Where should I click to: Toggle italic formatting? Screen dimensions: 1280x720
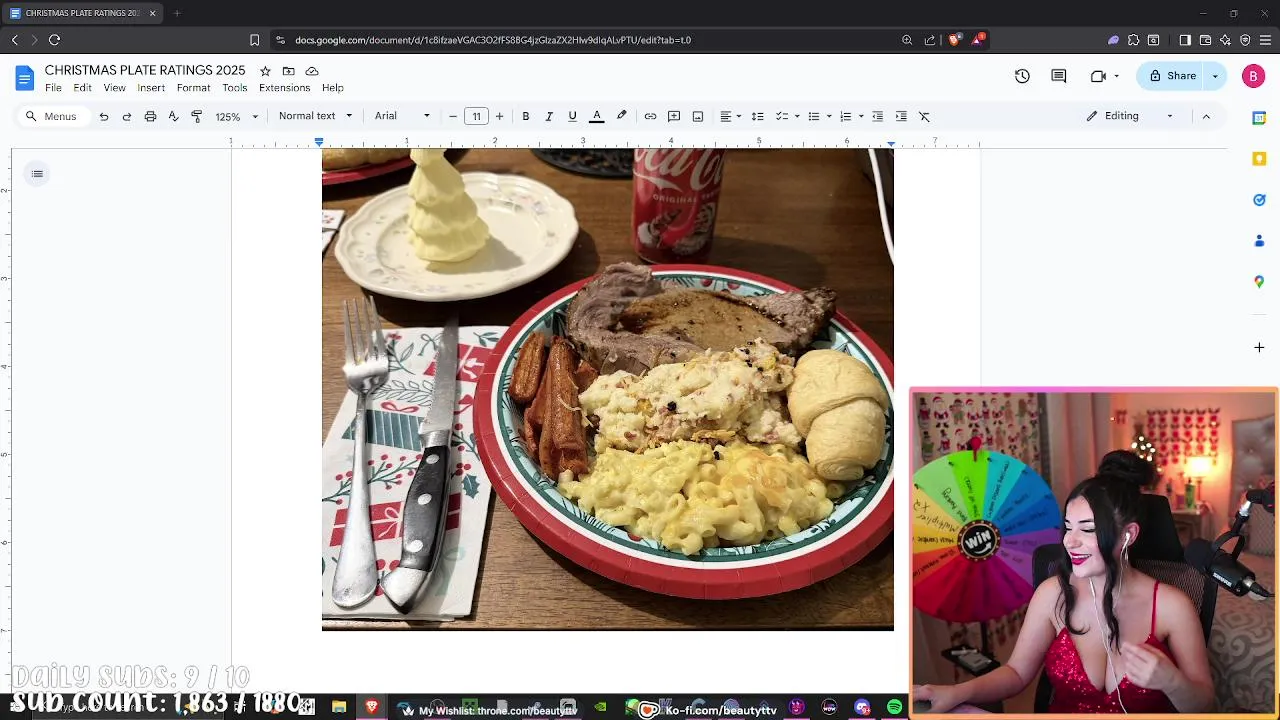[549, 116]
